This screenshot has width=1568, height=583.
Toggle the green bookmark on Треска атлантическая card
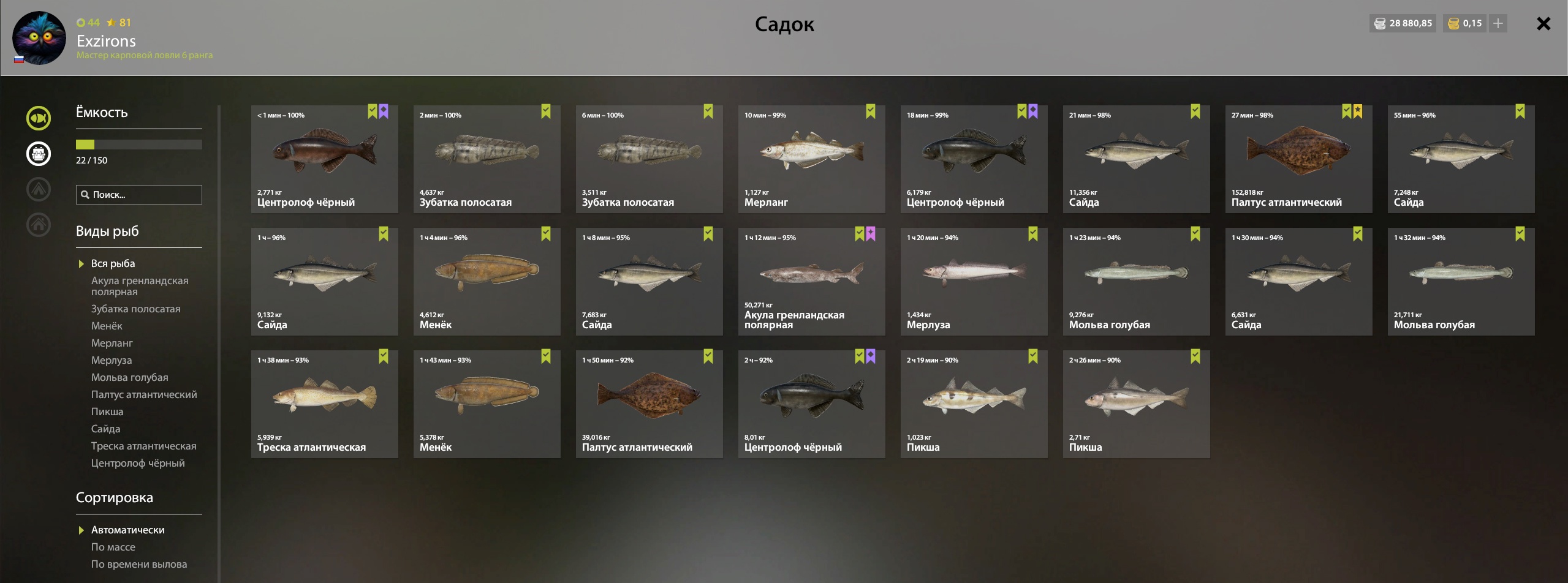[384, 356]
